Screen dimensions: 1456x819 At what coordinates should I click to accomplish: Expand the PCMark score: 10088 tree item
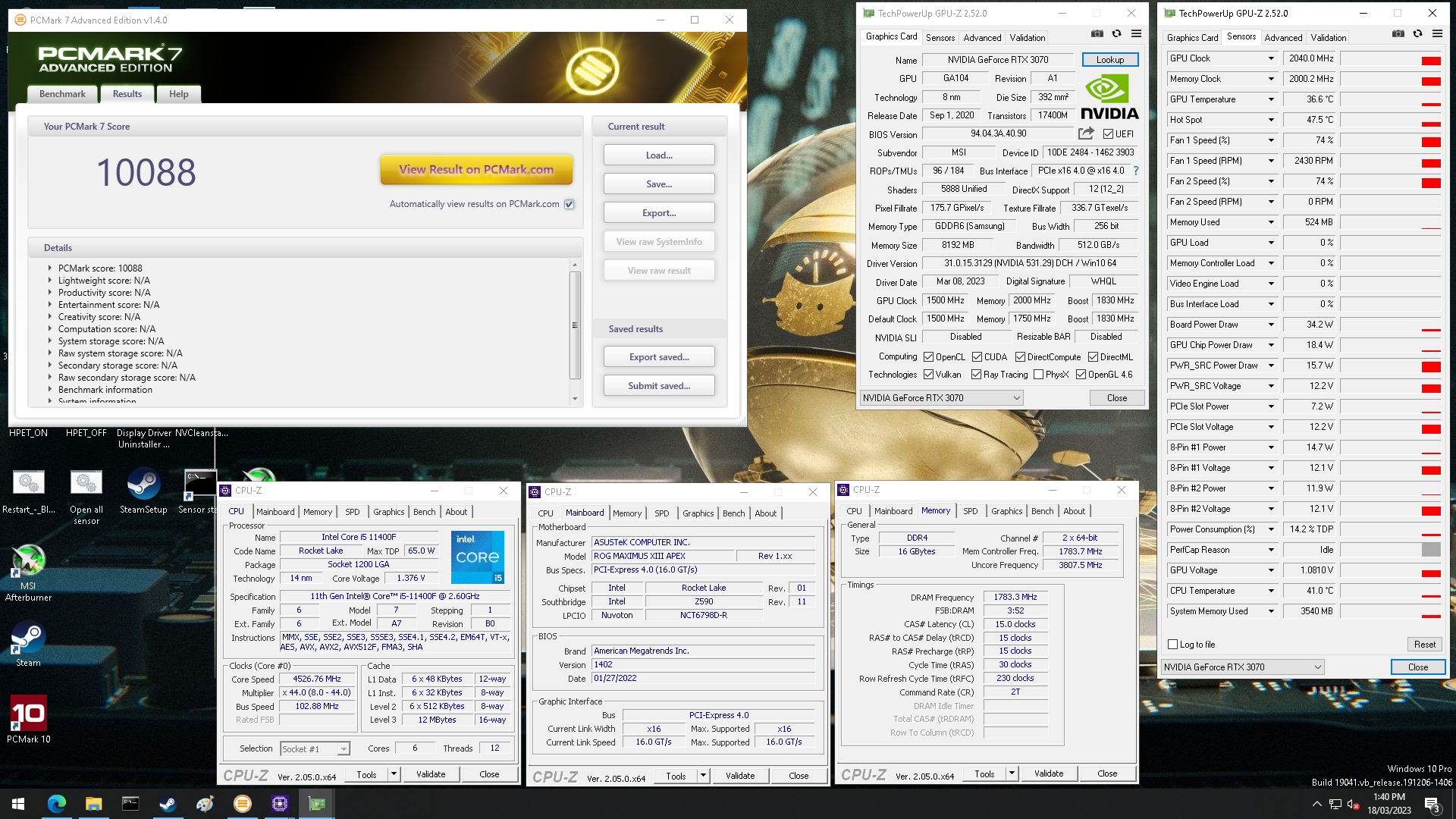click(x=50, y=268)
